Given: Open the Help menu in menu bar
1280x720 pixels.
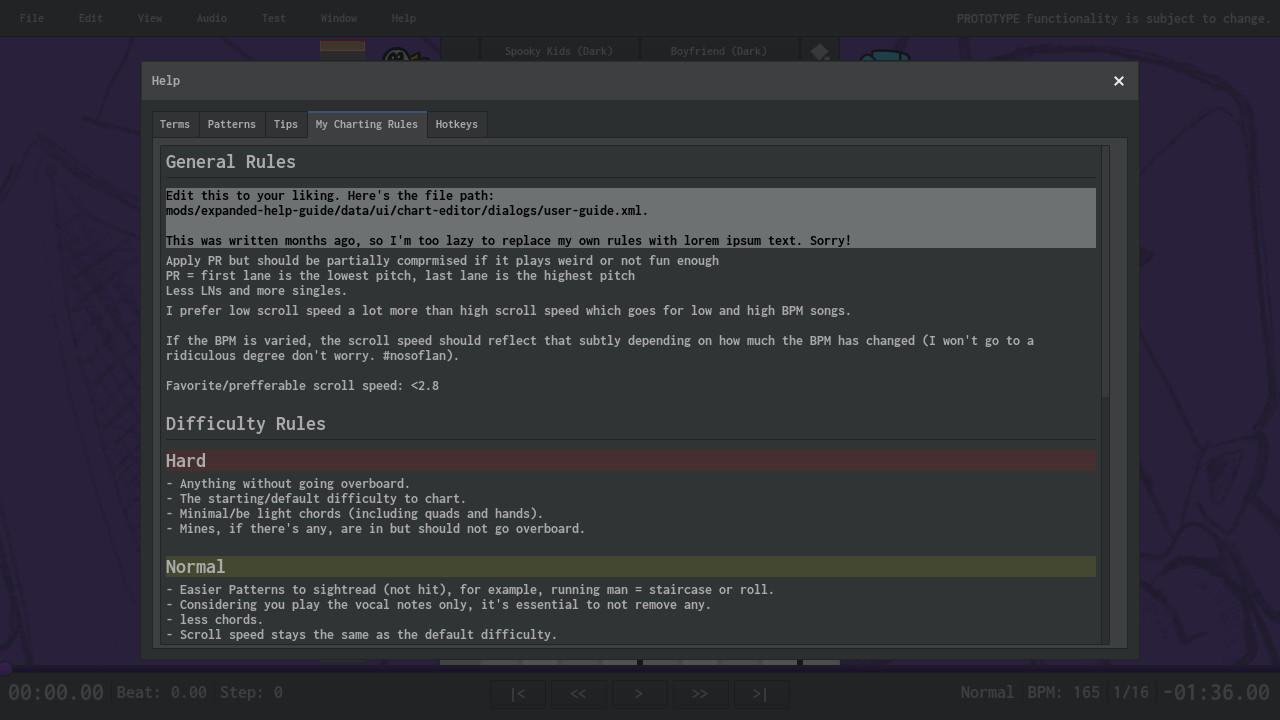Looking at the screenshot, I should coord(403,18).
